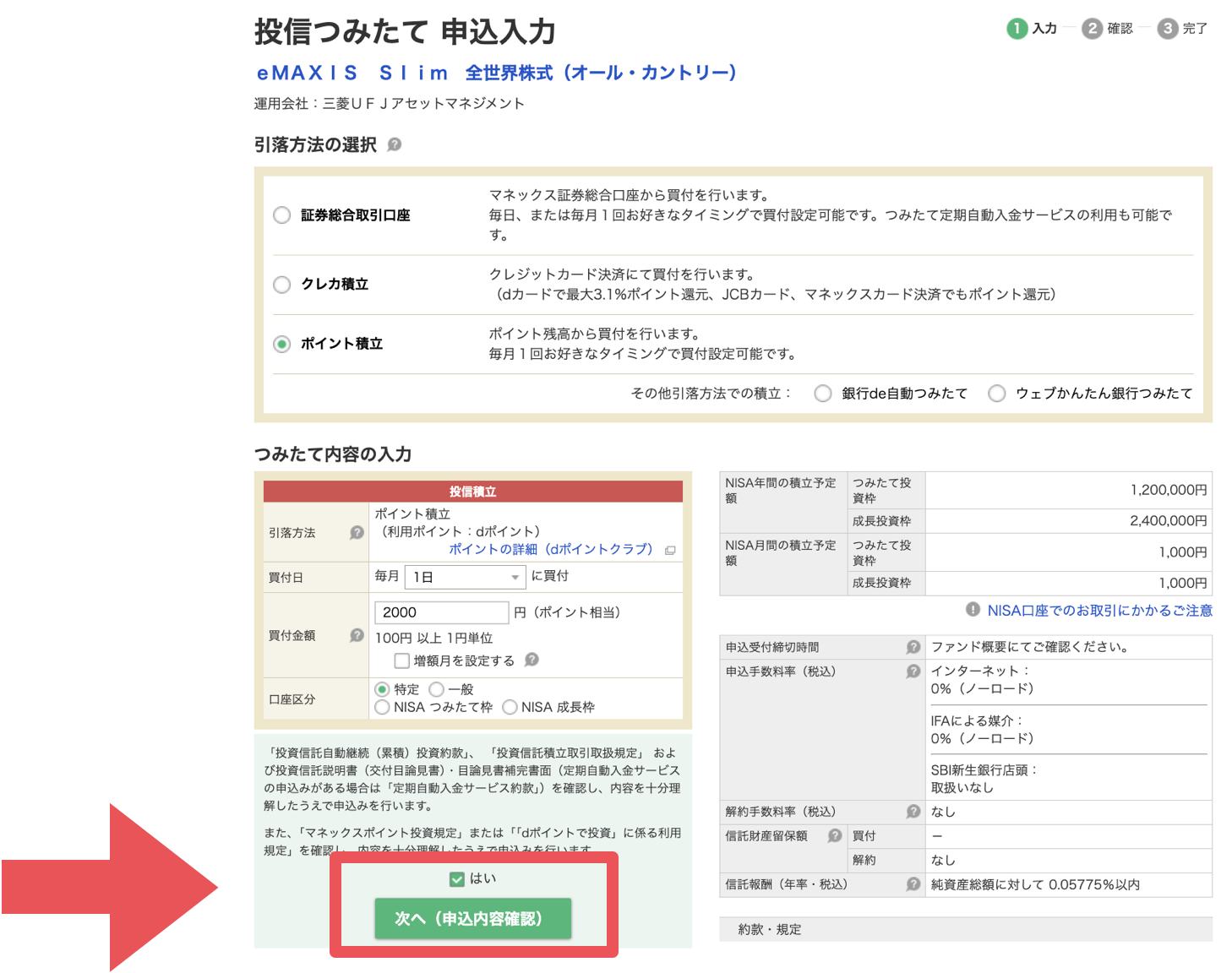Screen dimensions: 1232x973
Task: Open help icon in 引落方法 row
Action: point(357,532)
